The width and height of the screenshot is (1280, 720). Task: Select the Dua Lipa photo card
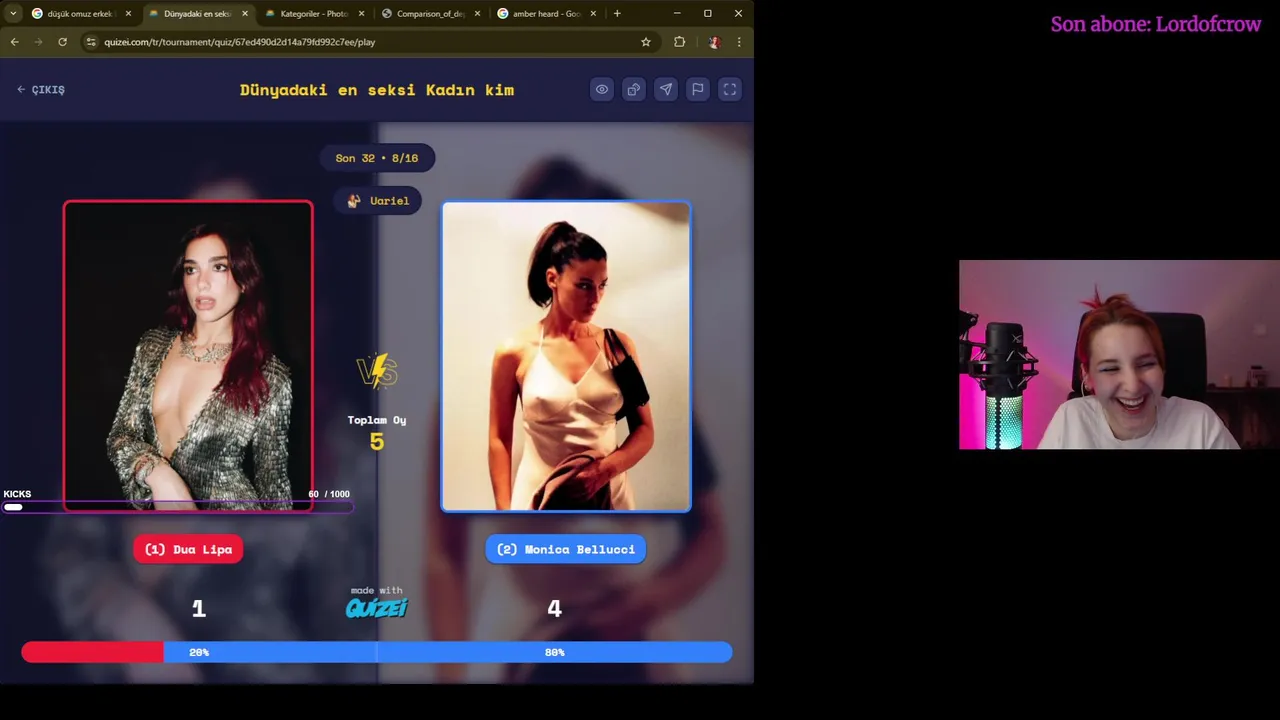(x=188, y=356)
